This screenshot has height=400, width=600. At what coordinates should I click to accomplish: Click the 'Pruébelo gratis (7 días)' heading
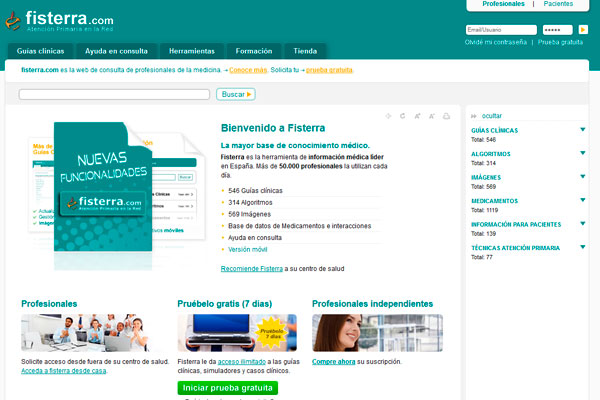(x=225, y=304)
